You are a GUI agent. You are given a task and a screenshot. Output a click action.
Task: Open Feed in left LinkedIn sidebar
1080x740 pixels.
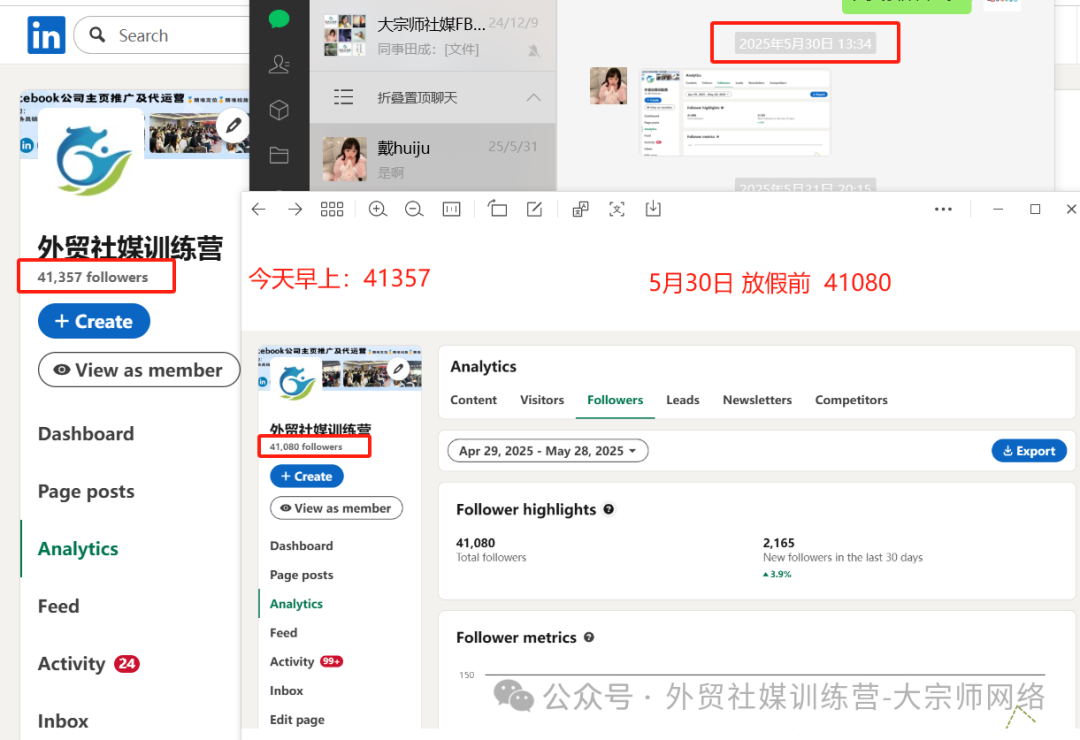click(59, 606)
